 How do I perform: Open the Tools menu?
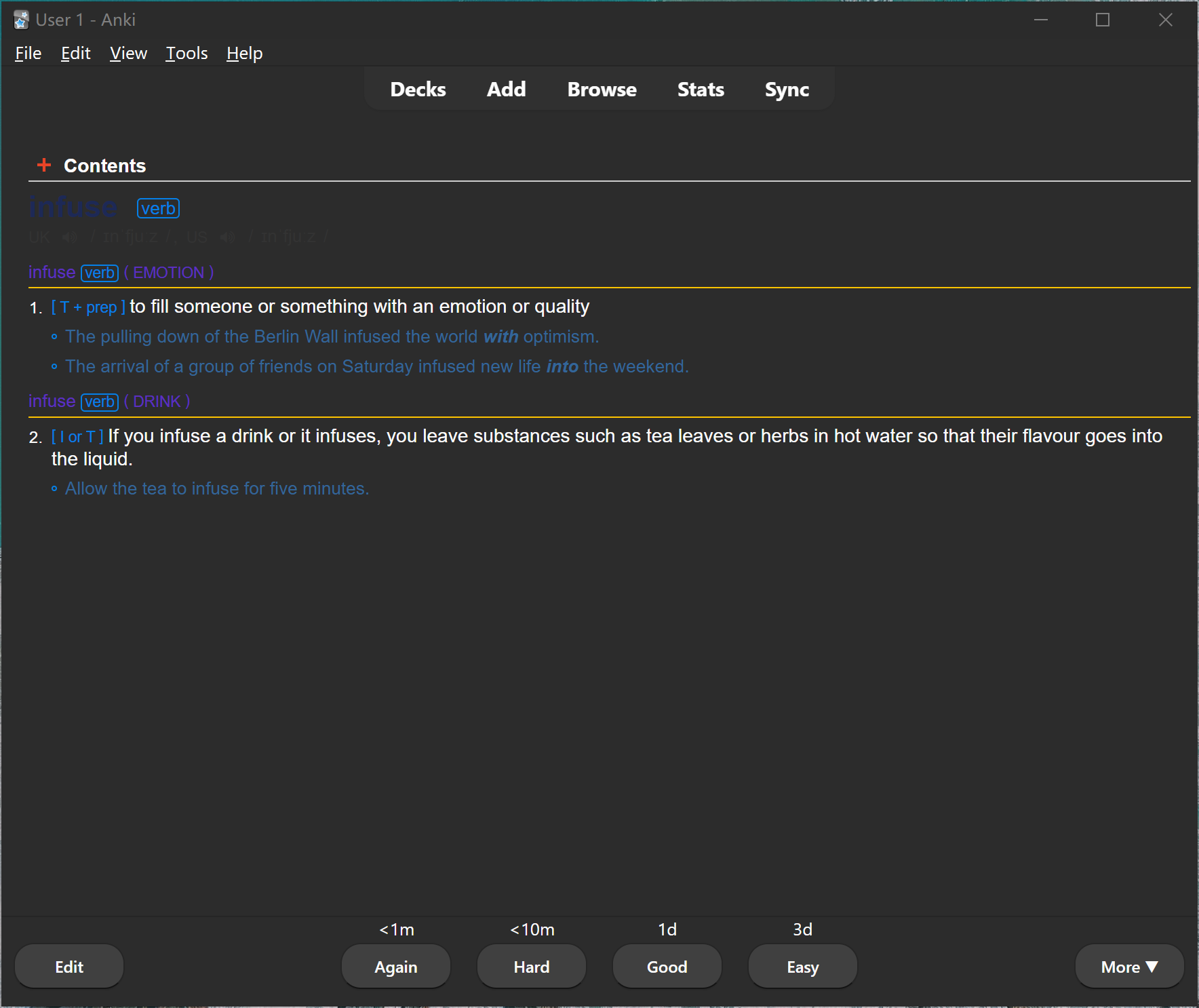tap(186, 53)
